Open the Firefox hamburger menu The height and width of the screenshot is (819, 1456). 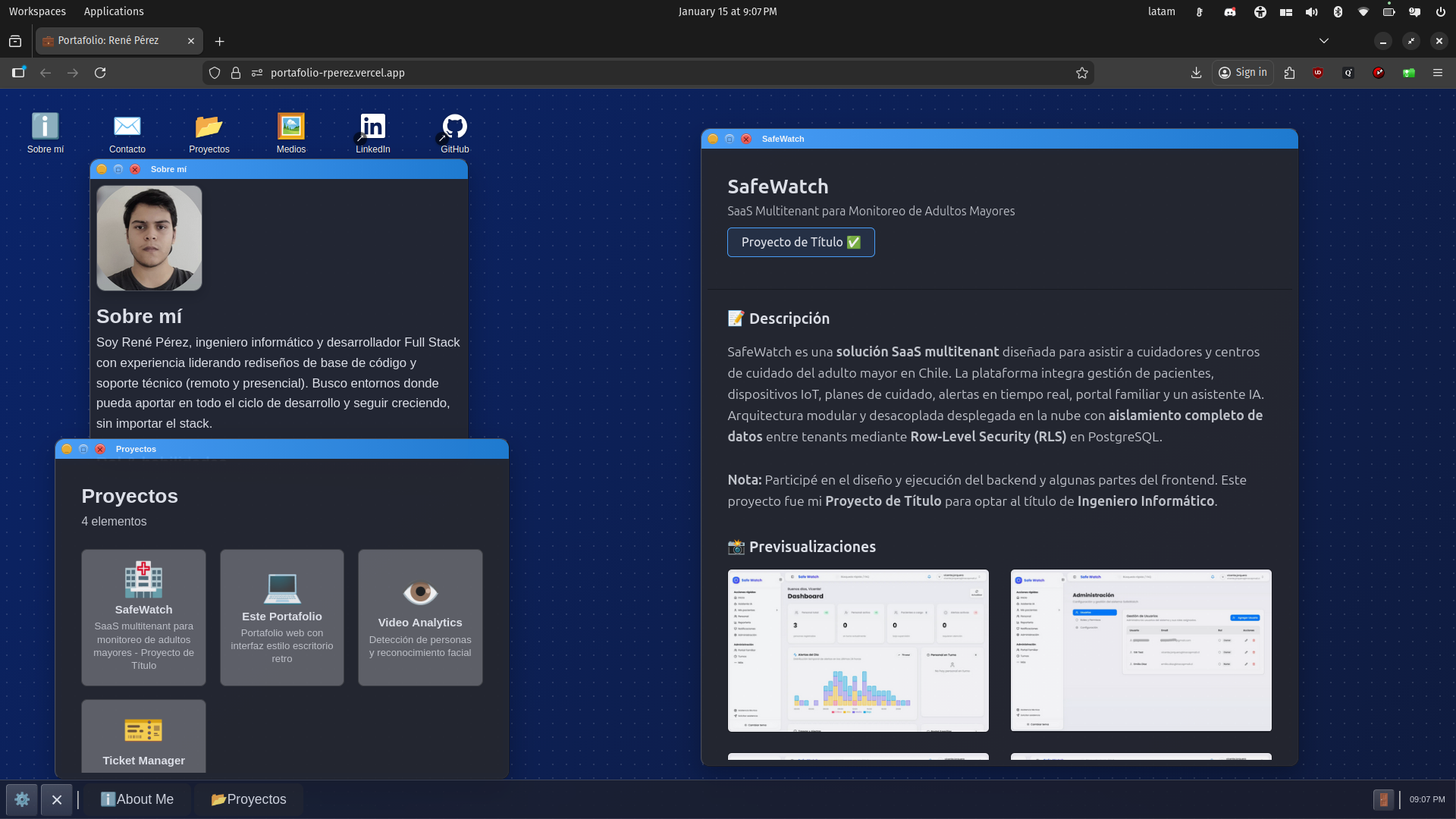1438,73
